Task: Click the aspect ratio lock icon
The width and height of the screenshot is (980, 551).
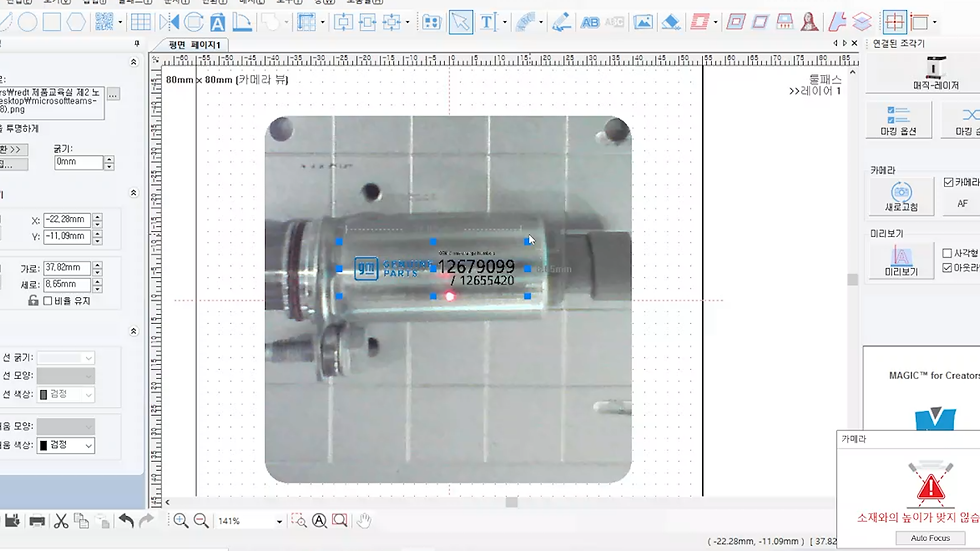Action: [x=33, y=300]
